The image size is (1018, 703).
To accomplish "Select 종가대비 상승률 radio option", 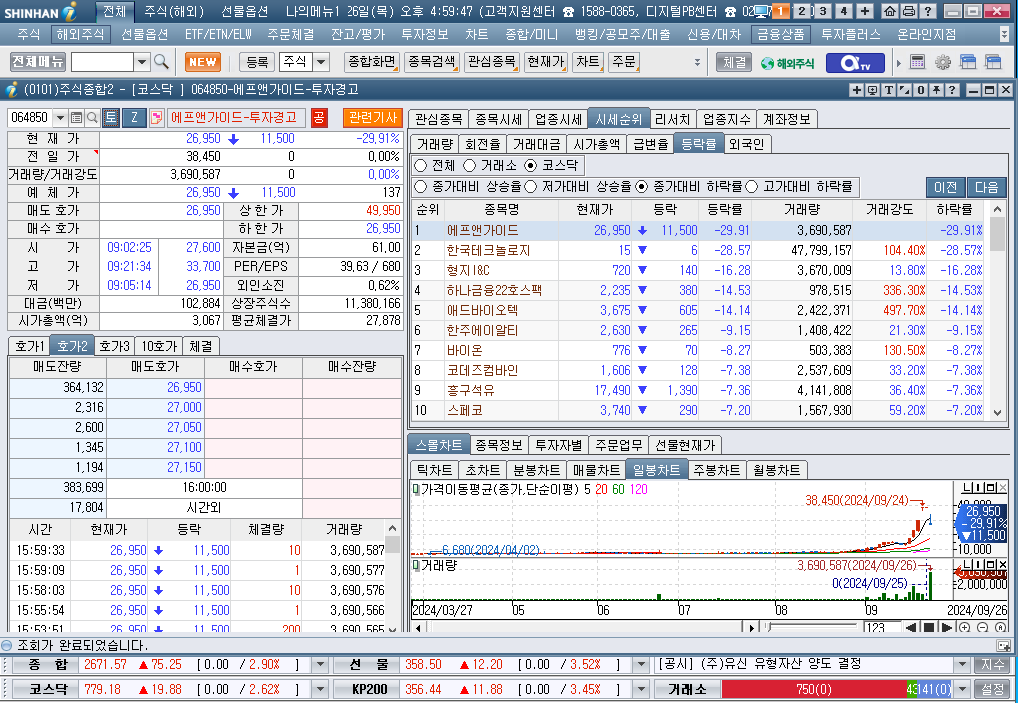I will coord(421,187).
